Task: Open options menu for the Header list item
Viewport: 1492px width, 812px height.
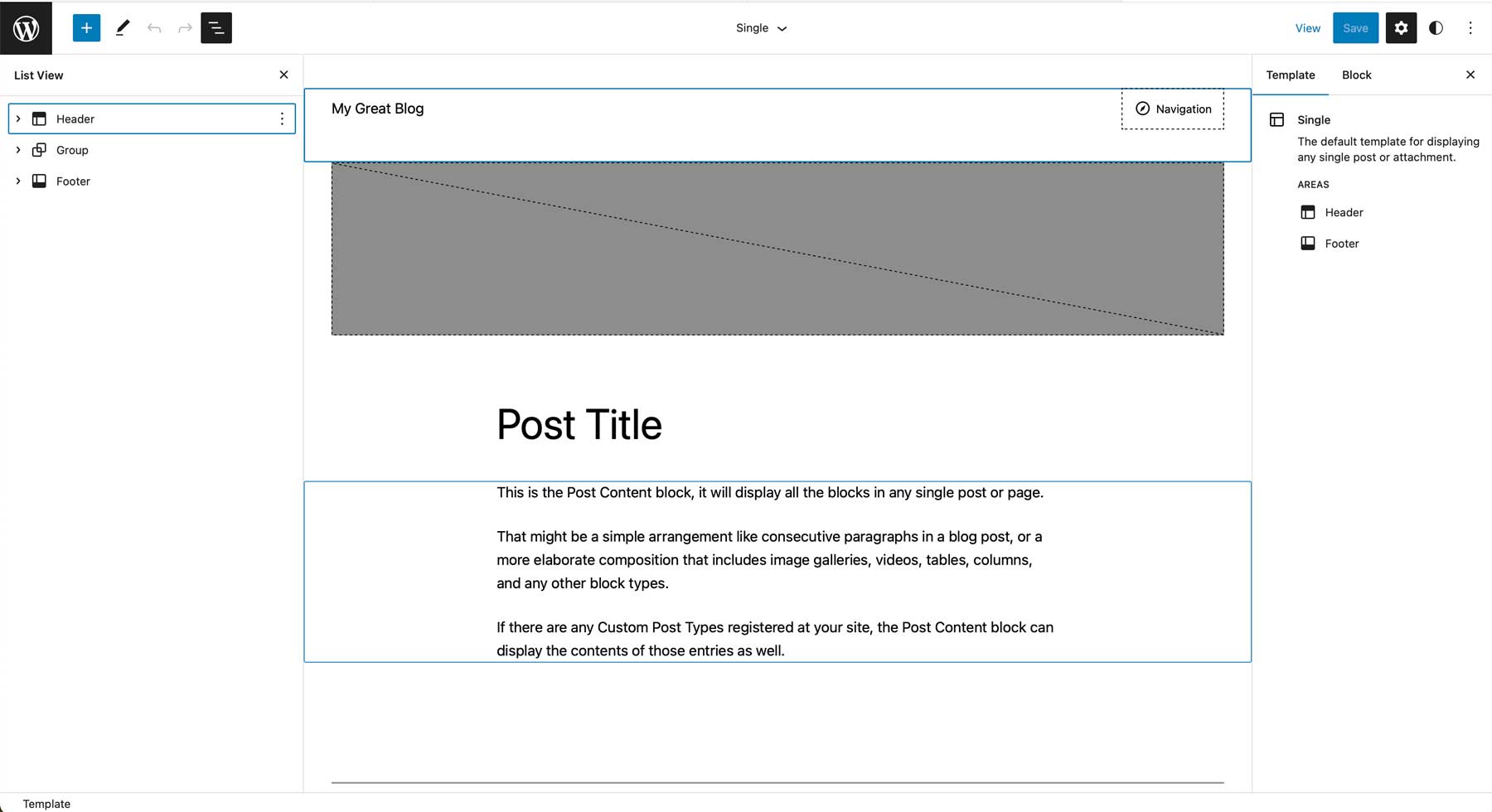Action: [x=281, y=118]
